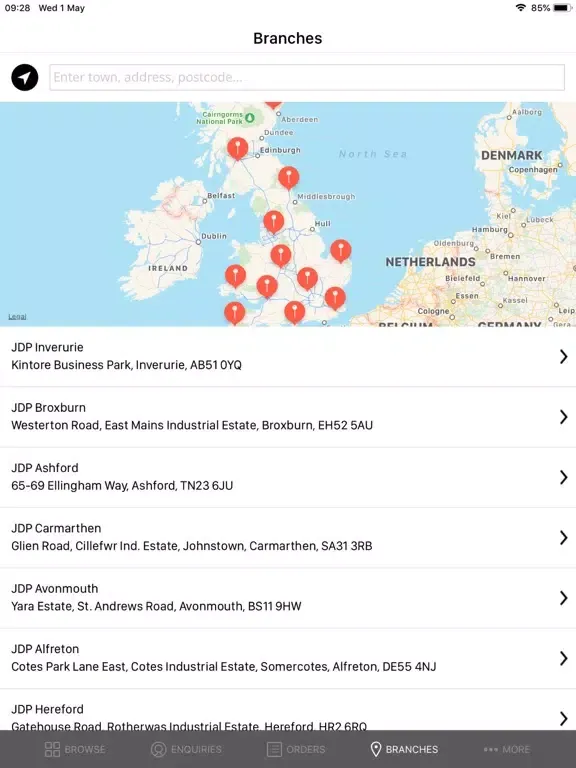Focus the town, address, postcode search field
The width and height of the screenshot is (576, 768).
307,77
